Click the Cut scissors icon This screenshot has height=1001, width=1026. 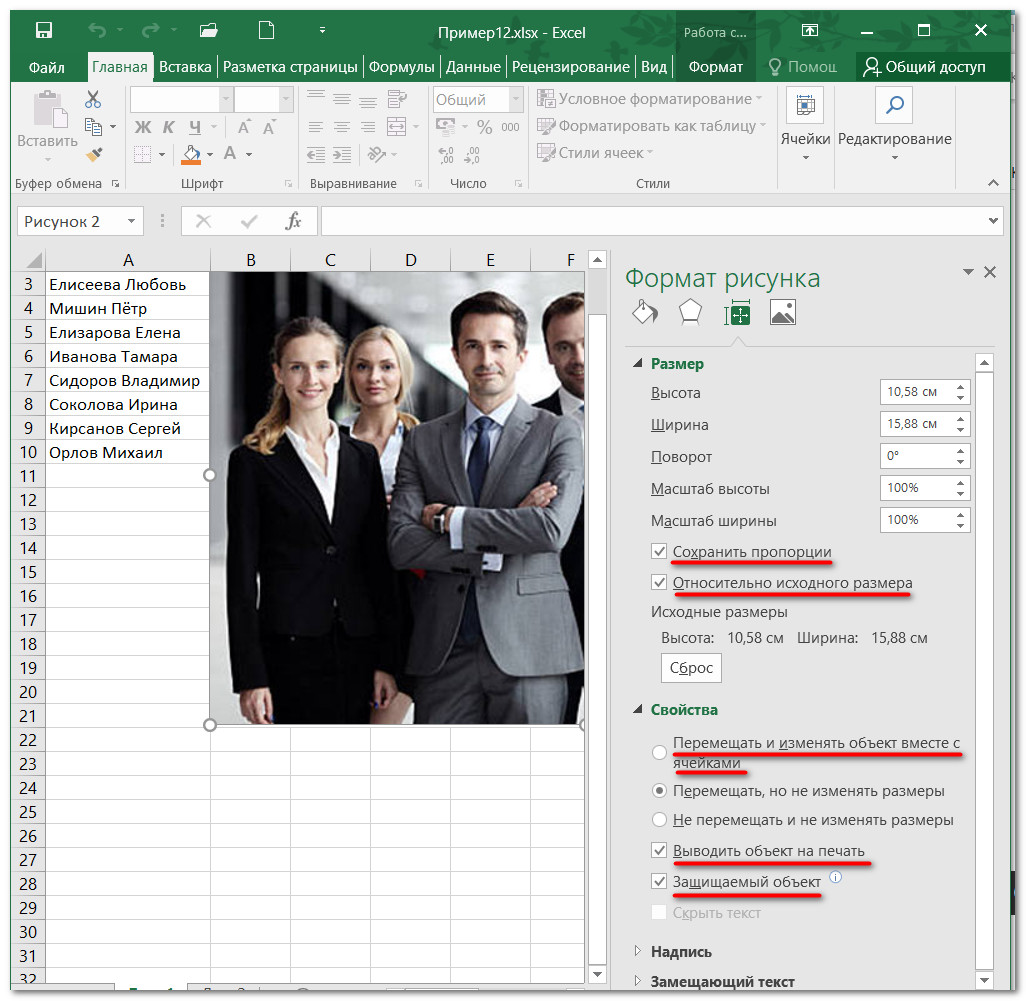(93, 99)
